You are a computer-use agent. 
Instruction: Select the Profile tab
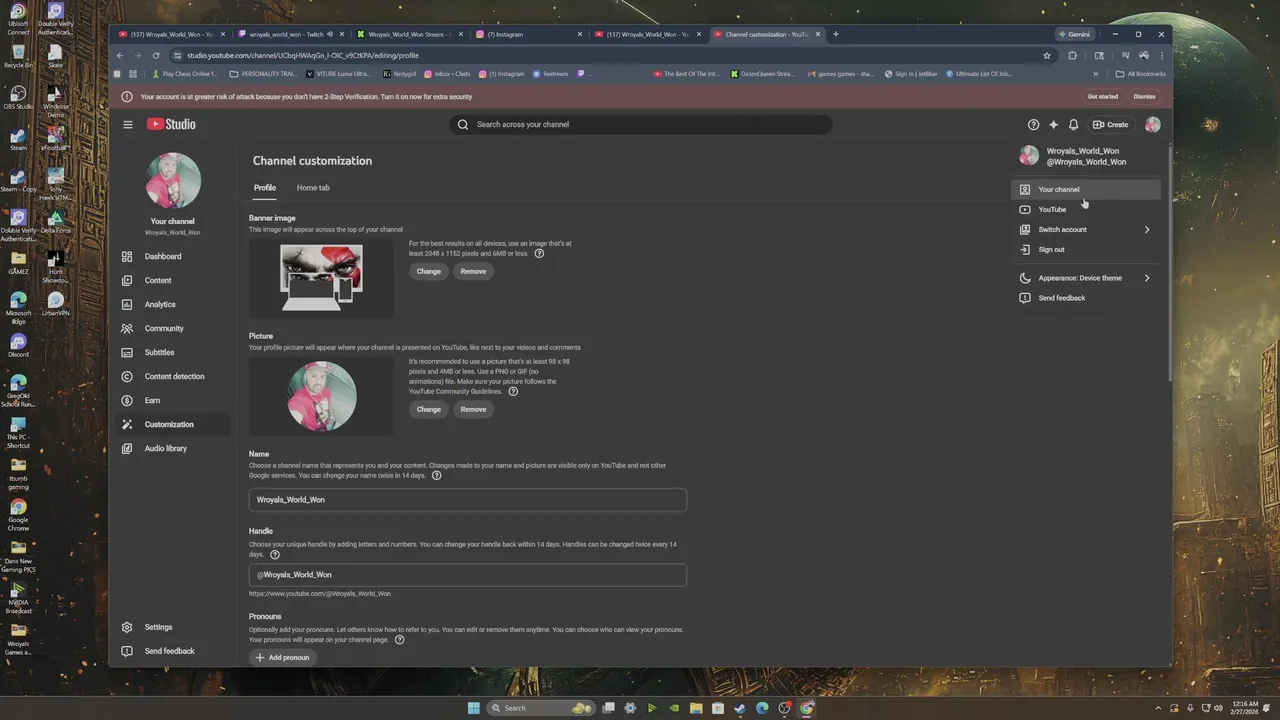click(x=265, y=188)
